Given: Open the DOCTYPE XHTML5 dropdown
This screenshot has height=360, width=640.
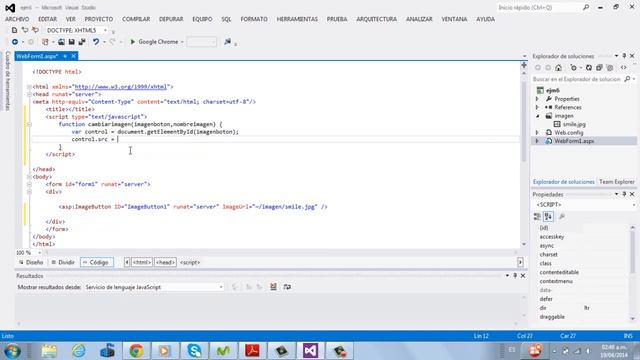Looking at the screenshot, I should point(105,30).
